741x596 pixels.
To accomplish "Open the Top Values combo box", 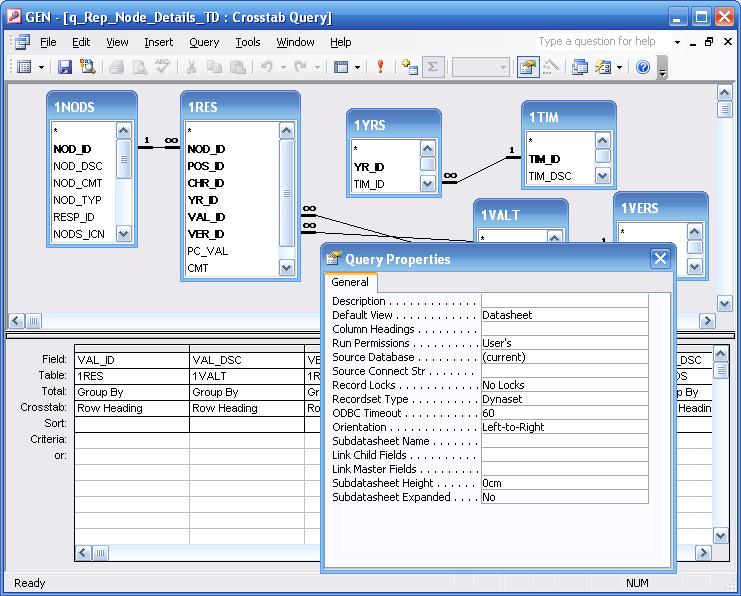I will point(481,67).
